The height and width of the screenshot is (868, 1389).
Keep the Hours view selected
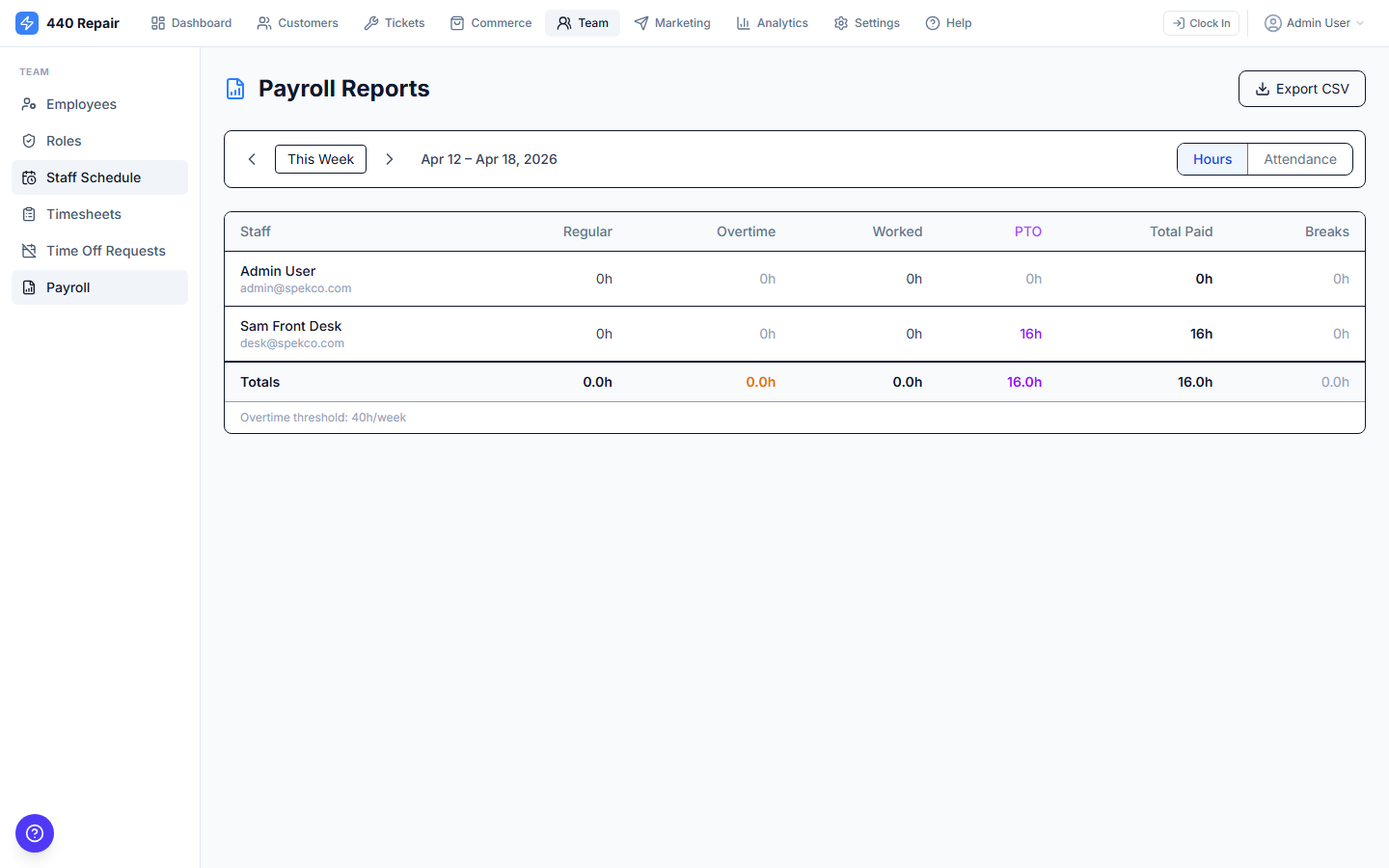click(x=1212, y=158)
